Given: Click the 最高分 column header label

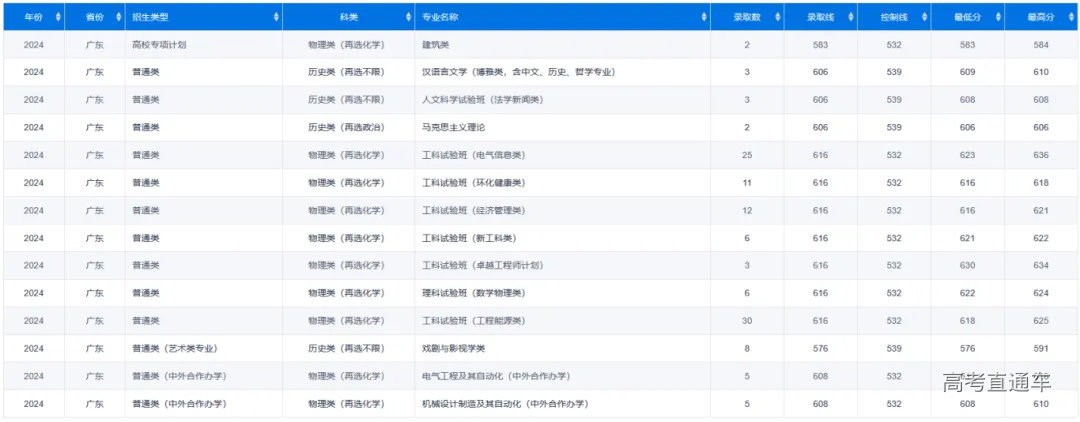Looking at the screenshot, I should (1040, 17).
